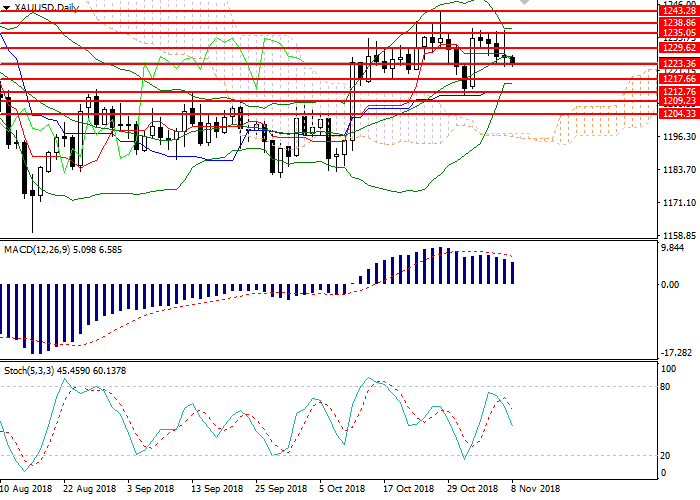Click the last candle on 8 Nov
Image resolution: width=700 pixels, height=500 pixels.
[x=513, y=61]
